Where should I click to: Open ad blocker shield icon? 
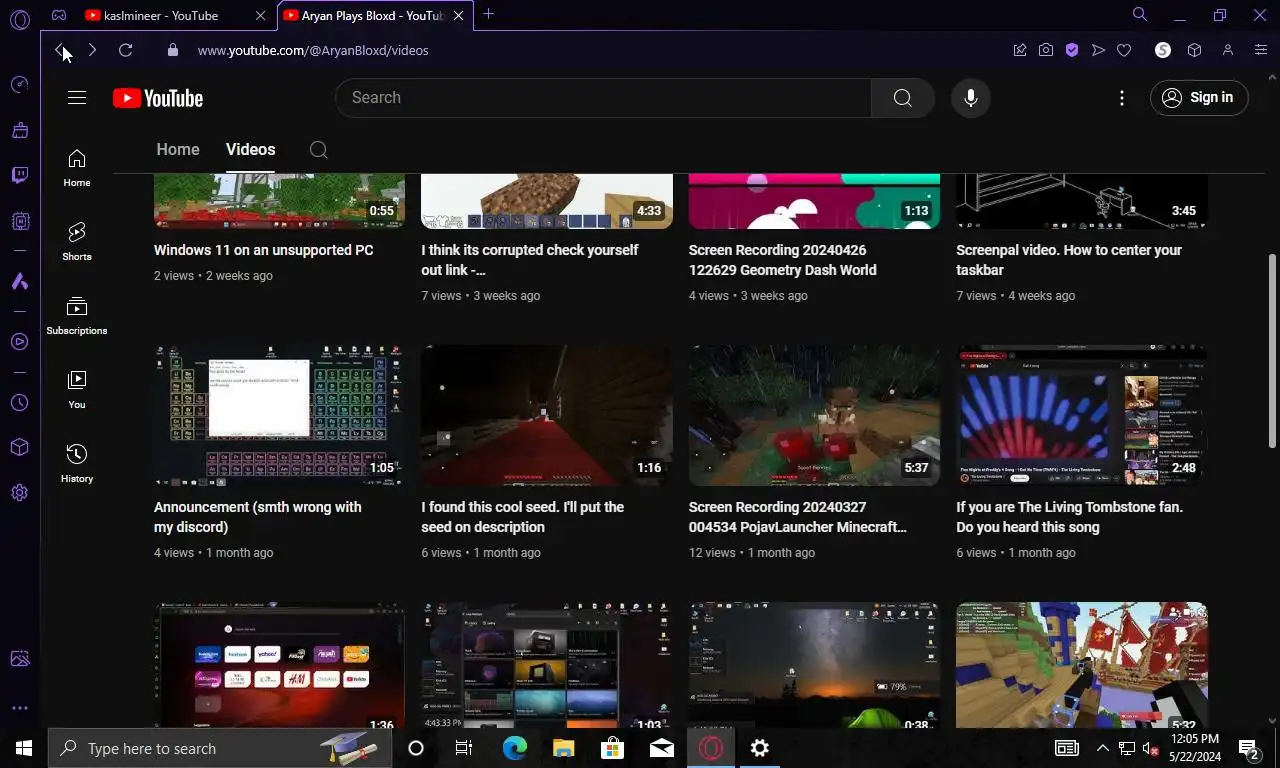pos(1072,50)
